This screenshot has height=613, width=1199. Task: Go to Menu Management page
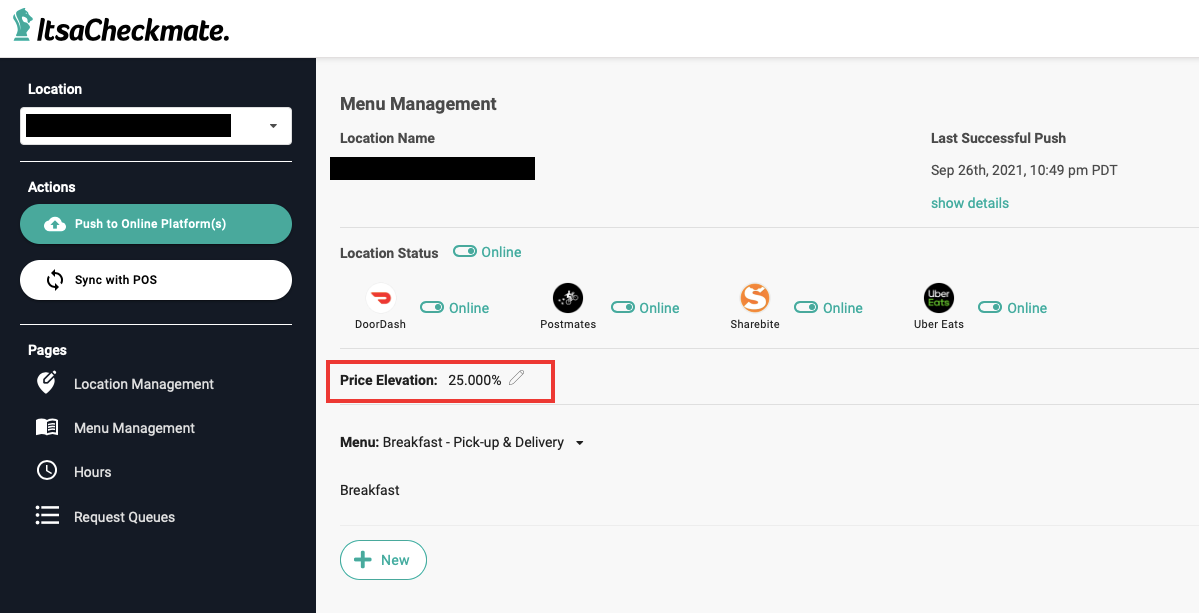[134, 428]
